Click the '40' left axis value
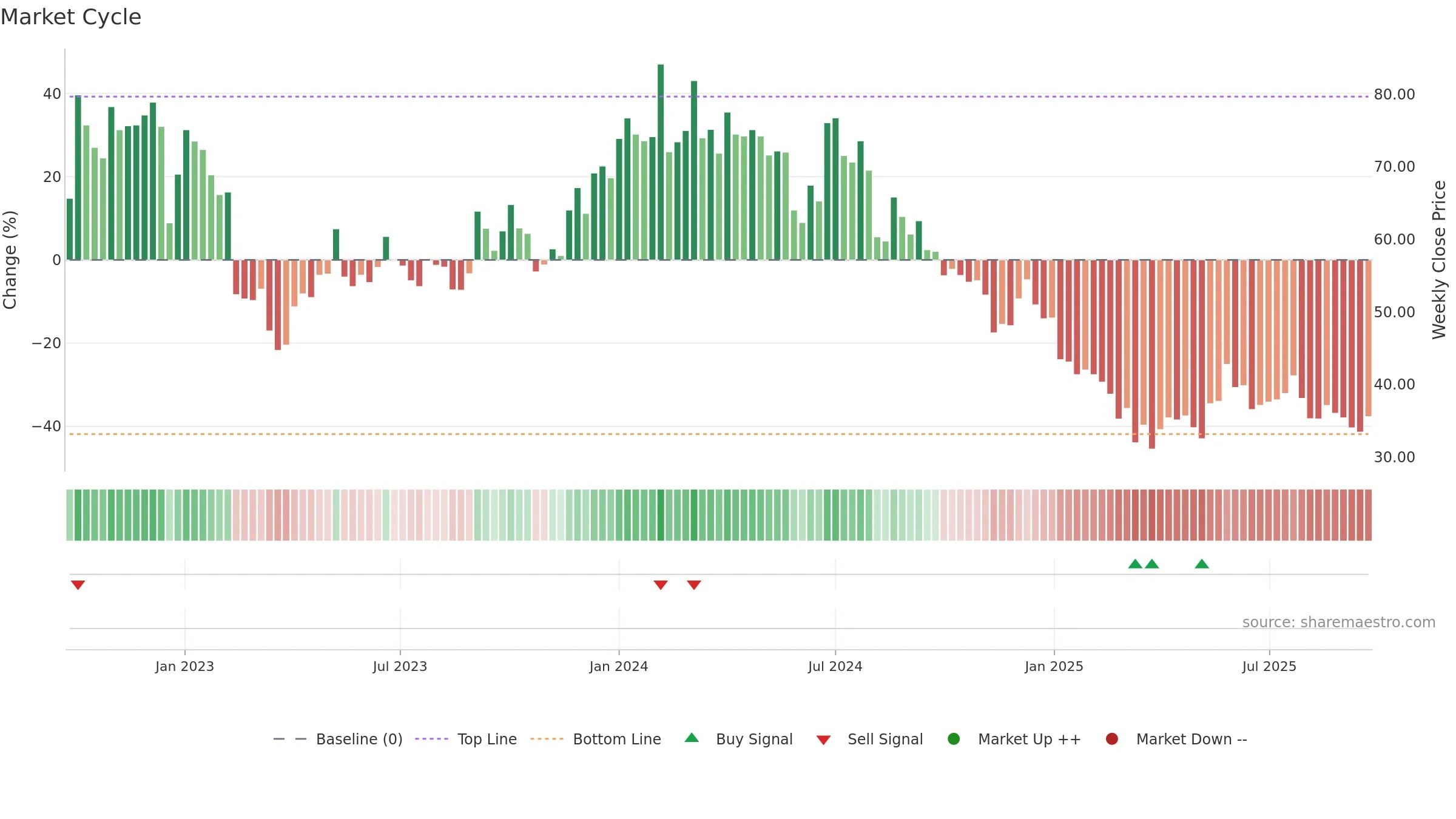Image resolution: width=1456 pixels, height=819 pixels. [52, 94]
